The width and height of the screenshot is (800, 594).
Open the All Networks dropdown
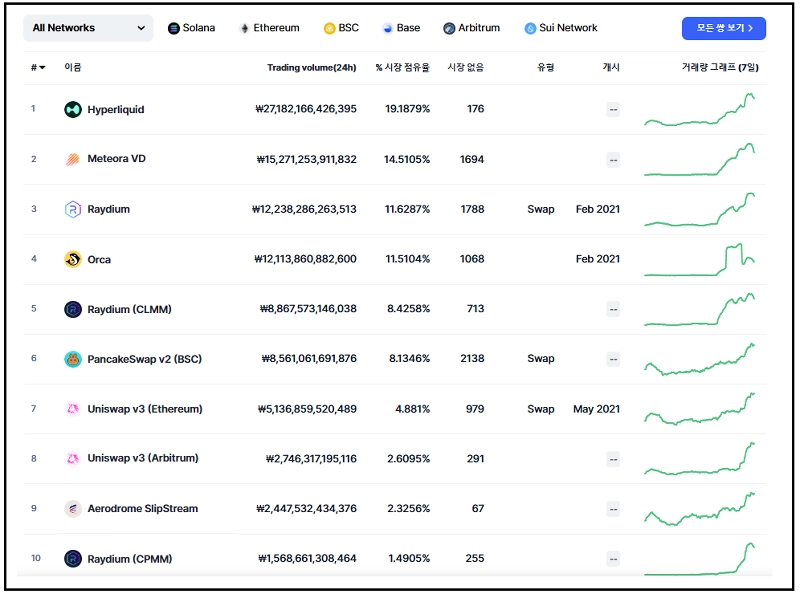click(88, 28)
